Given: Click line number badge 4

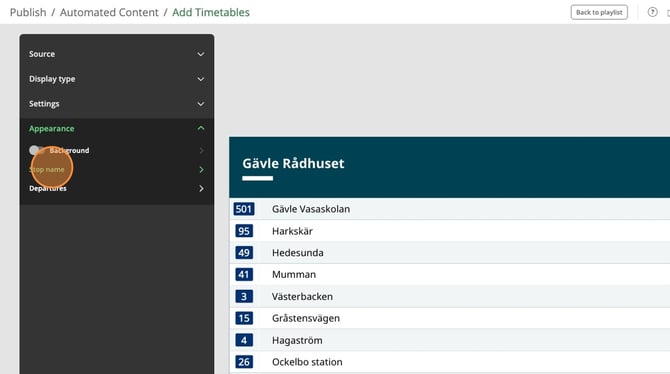Looking at the screenshot, I should click(244, 340).
